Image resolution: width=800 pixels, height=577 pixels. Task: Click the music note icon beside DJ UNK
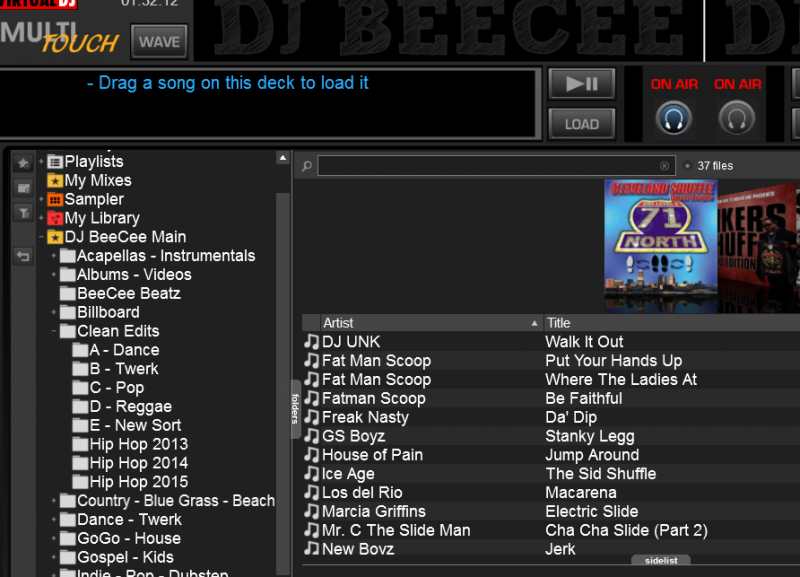point(311,342)
